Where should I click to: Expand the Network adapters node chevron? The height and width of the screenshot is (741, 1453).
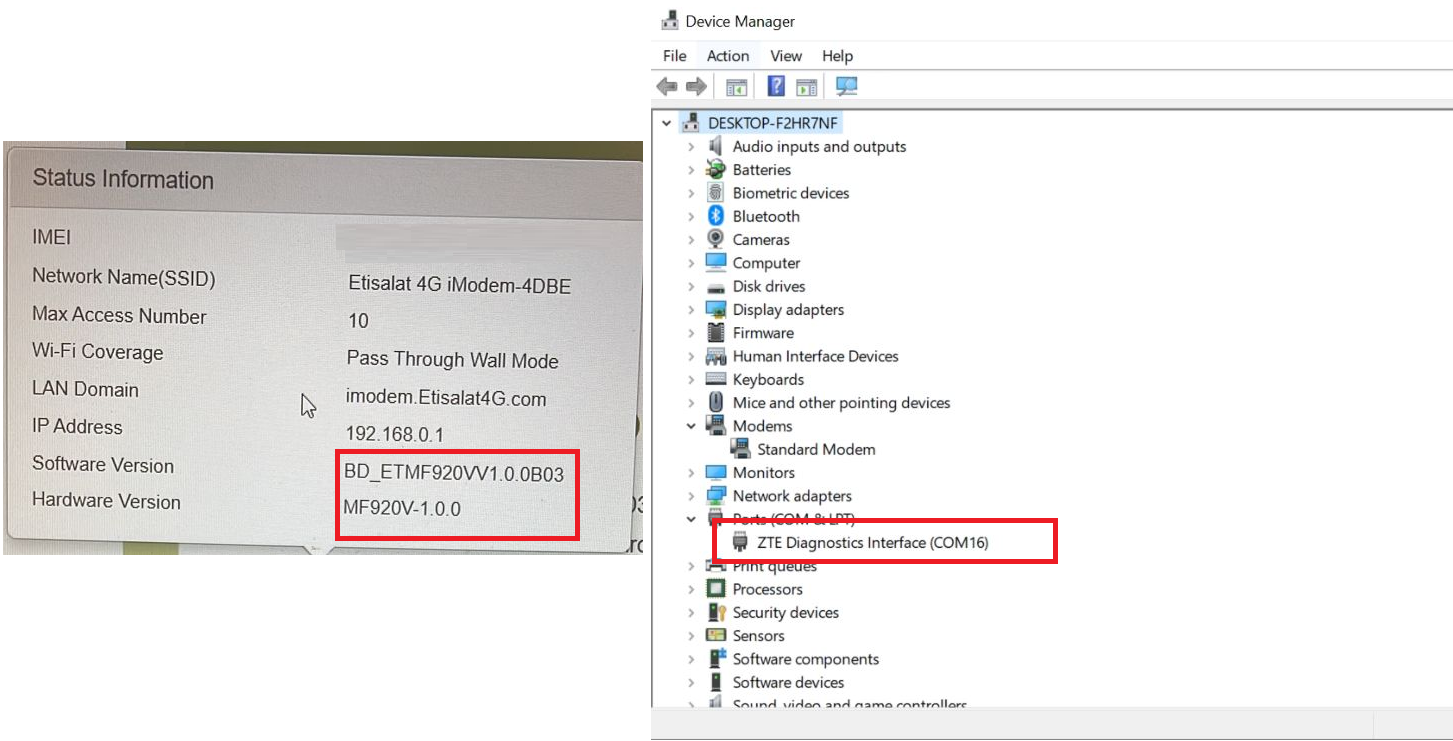pyautogui.click(x=691, y=496)
